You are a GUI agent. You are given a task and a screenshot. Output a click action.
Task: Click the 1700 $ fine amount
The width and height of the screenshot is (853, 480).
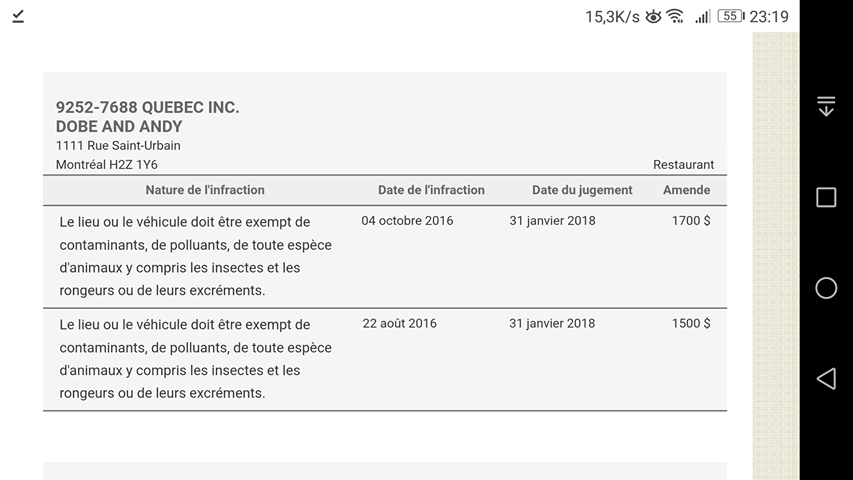[691, 220]
